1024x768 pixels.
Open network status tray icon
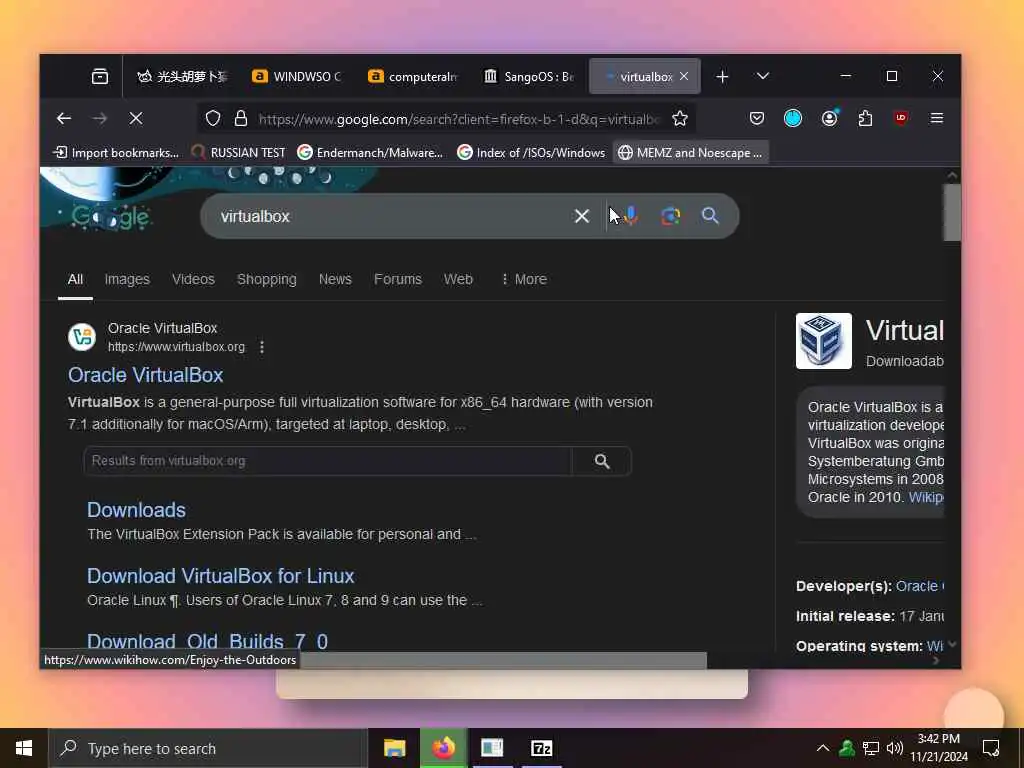click(871, 748)
